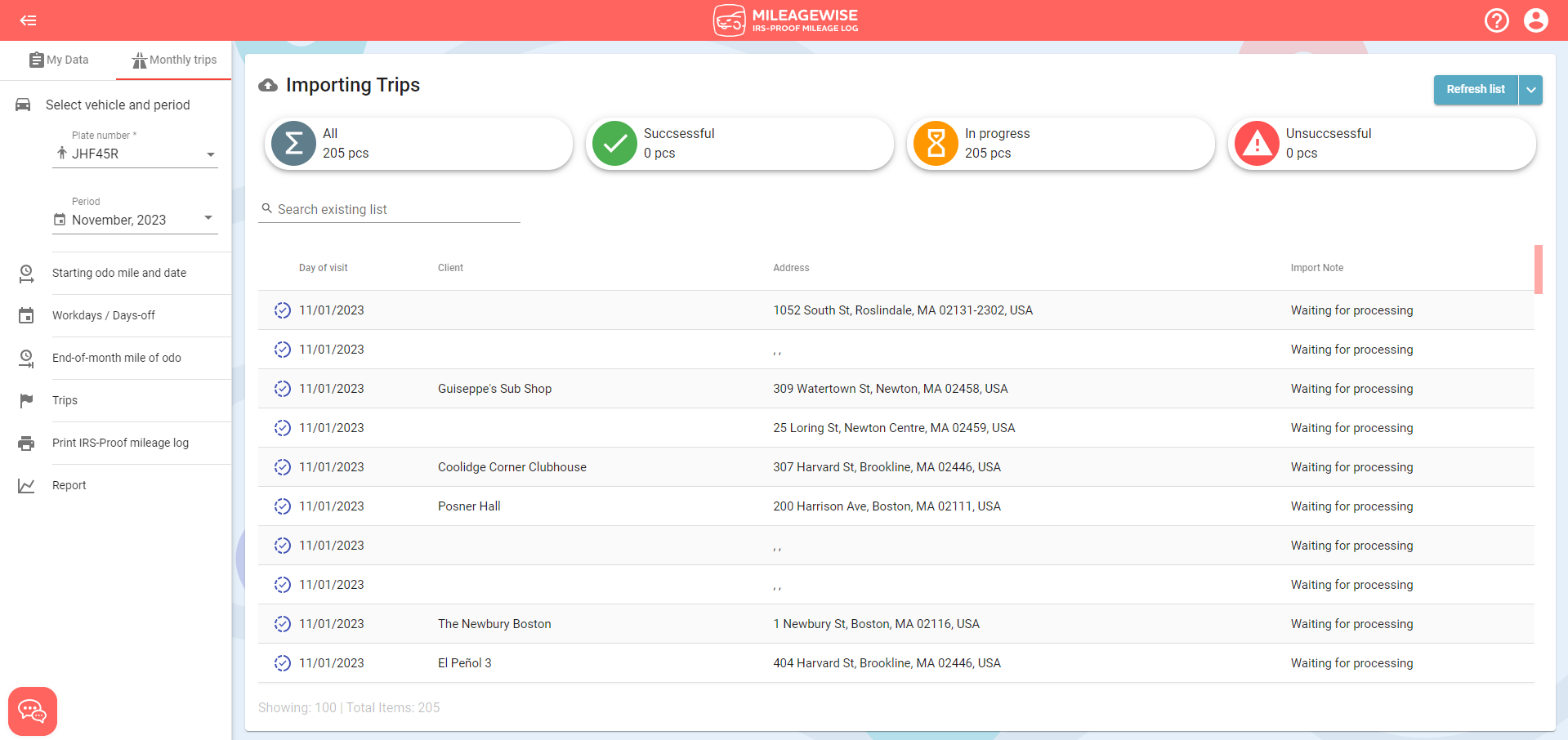Click the Unsuccessful warning triangle icon
This screenshot has height=740, width=1568.
[x=1257, y=144]
